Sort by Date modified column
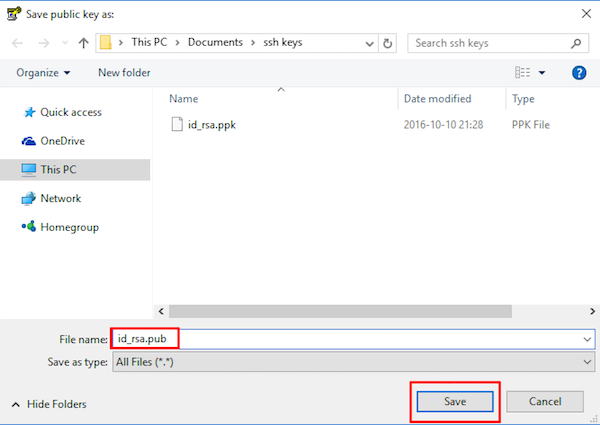The height and width of the screenshot is (425, 600). (437, 99)
